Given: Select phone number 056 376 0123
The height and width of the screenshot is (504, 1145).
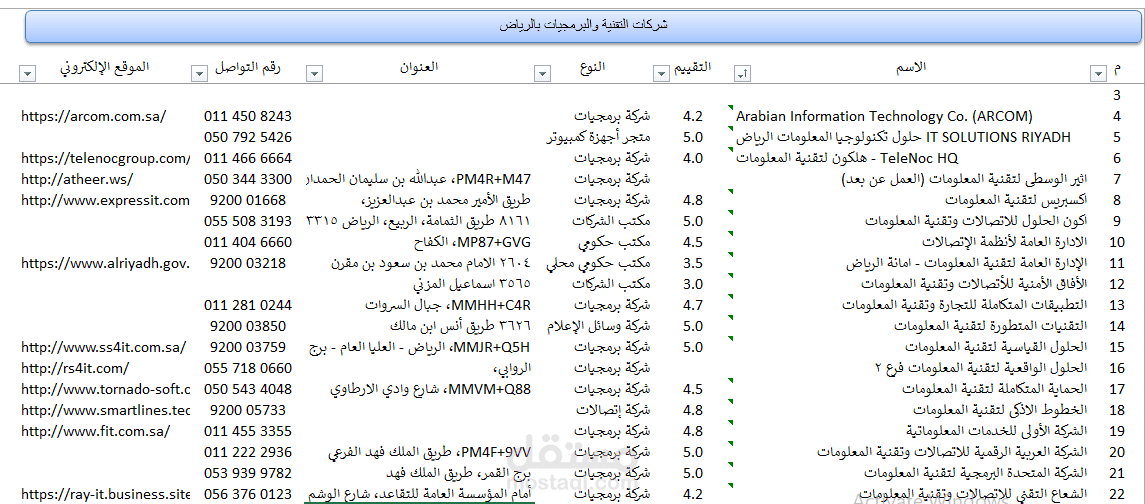Looking at the screenshot, I should point(248,495).
